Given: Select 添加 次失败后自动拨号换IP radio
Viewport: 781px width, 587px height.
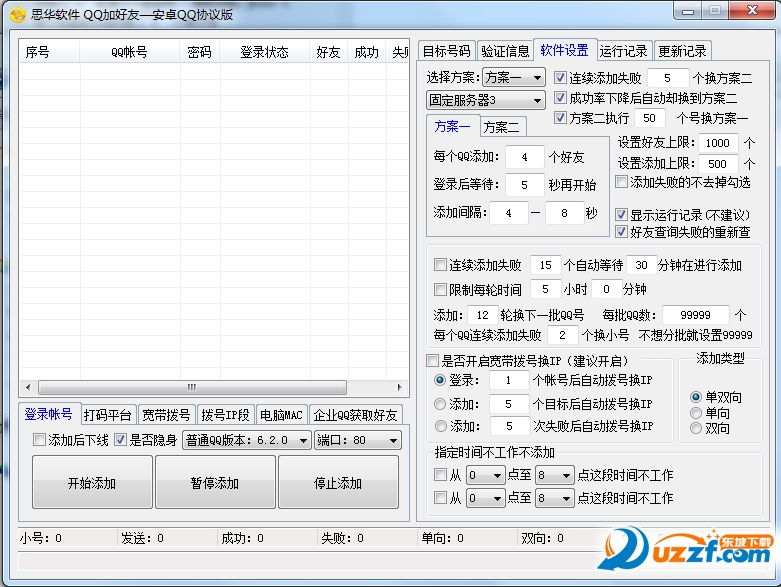Looking at the screenshot, I should pos(440,426).
